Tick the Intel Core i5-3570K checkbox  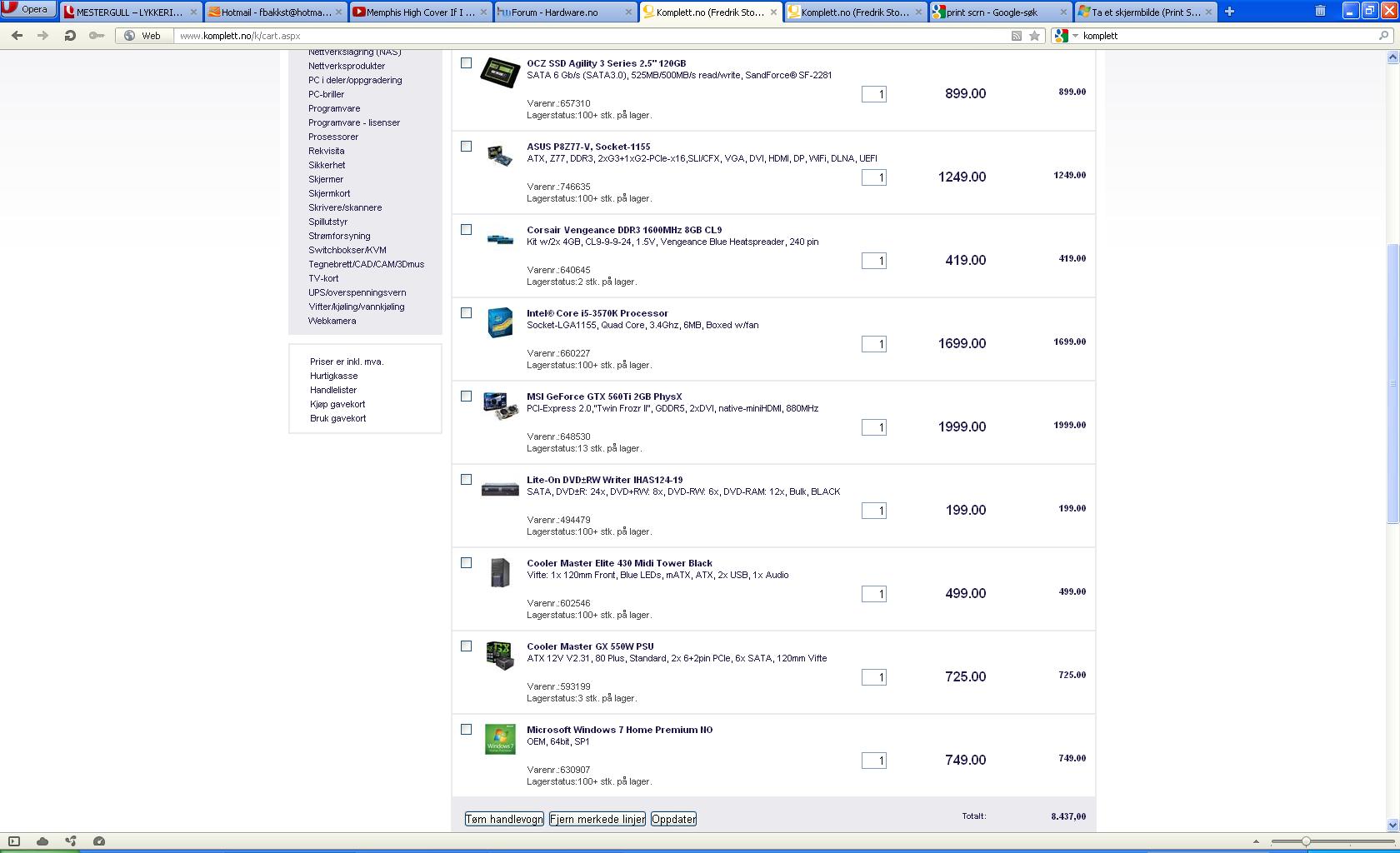[x=467, y=313]
